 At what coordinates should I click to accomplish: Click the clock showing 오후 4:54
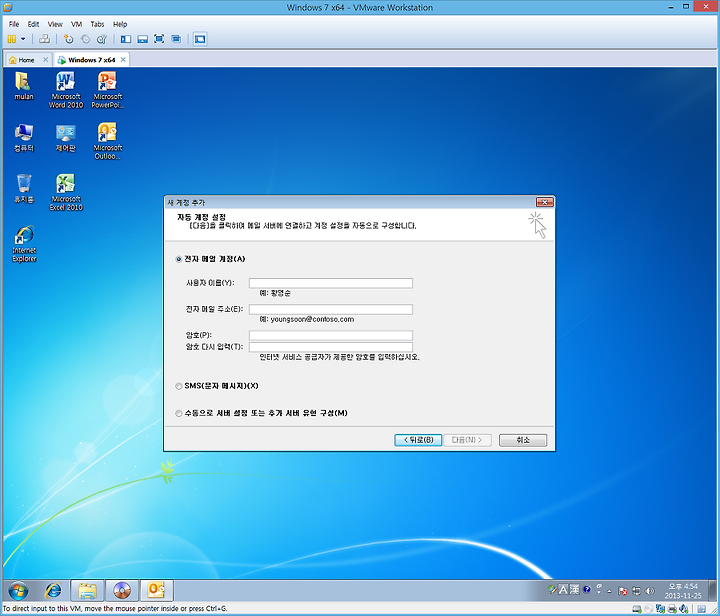pyautogui.click(x=683, y=591)
